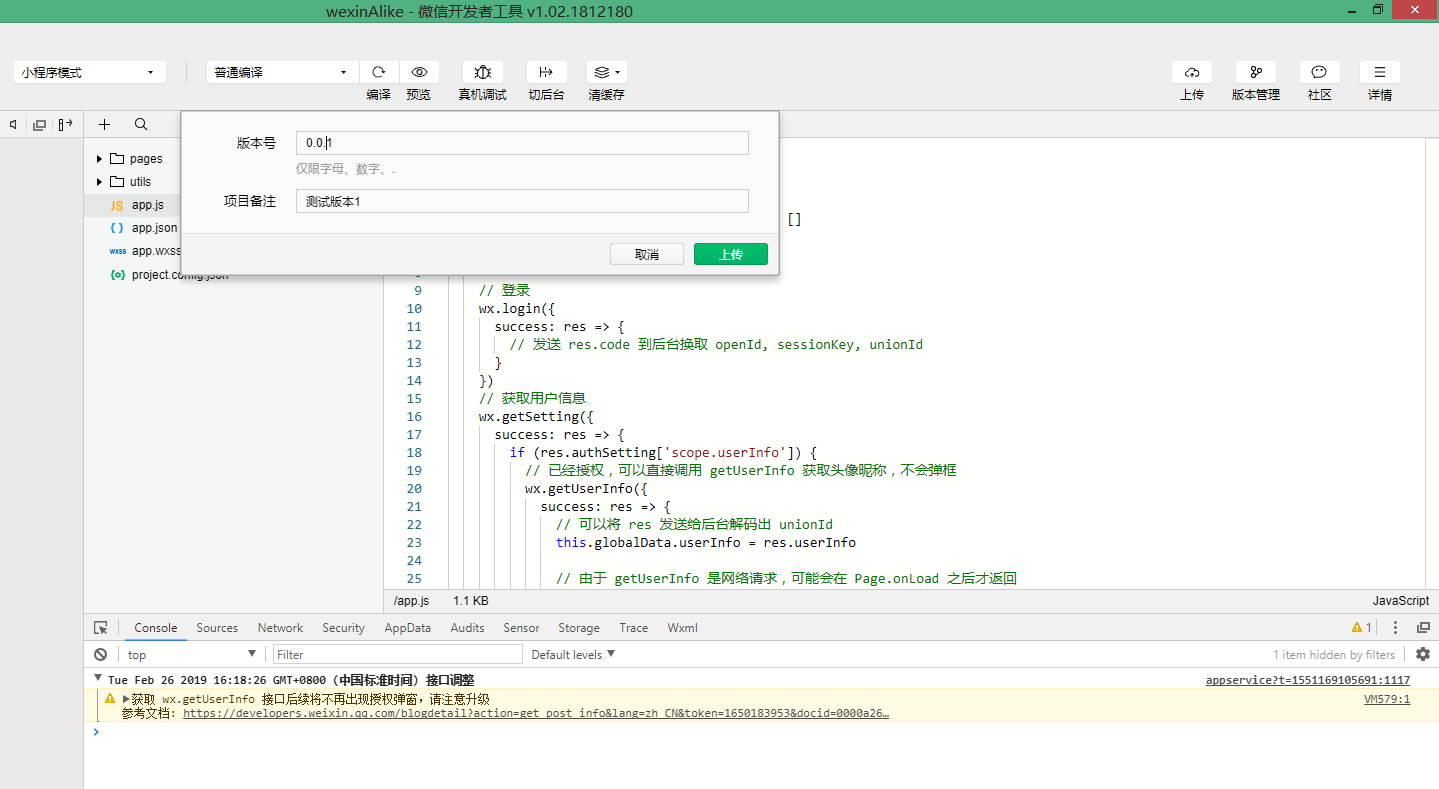Switch to the Sensor tab

(x=521, y=628)
